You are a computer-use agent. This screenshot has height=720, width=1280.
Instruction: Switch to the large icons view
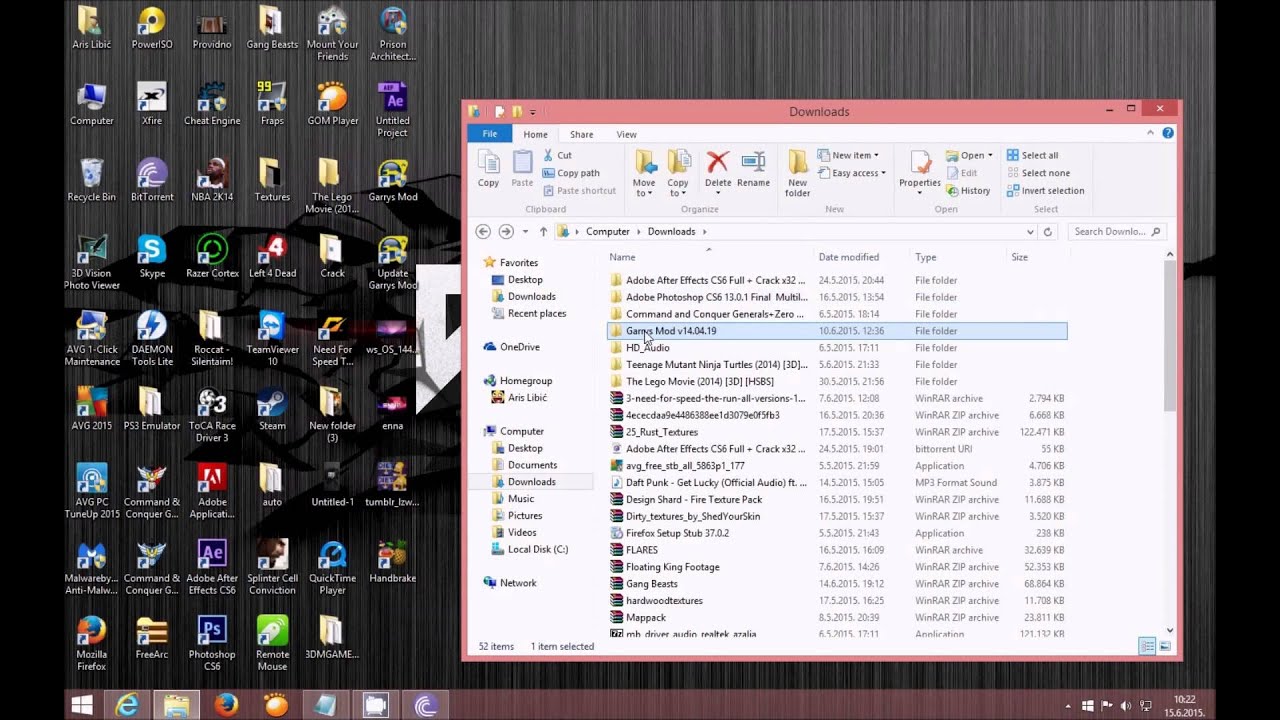(x=1165, y=647)
